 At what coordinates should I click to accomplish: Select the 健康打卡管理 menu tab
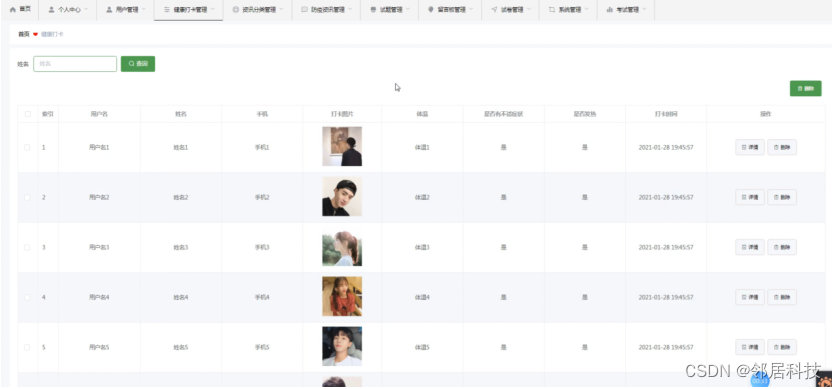[188, 10]
